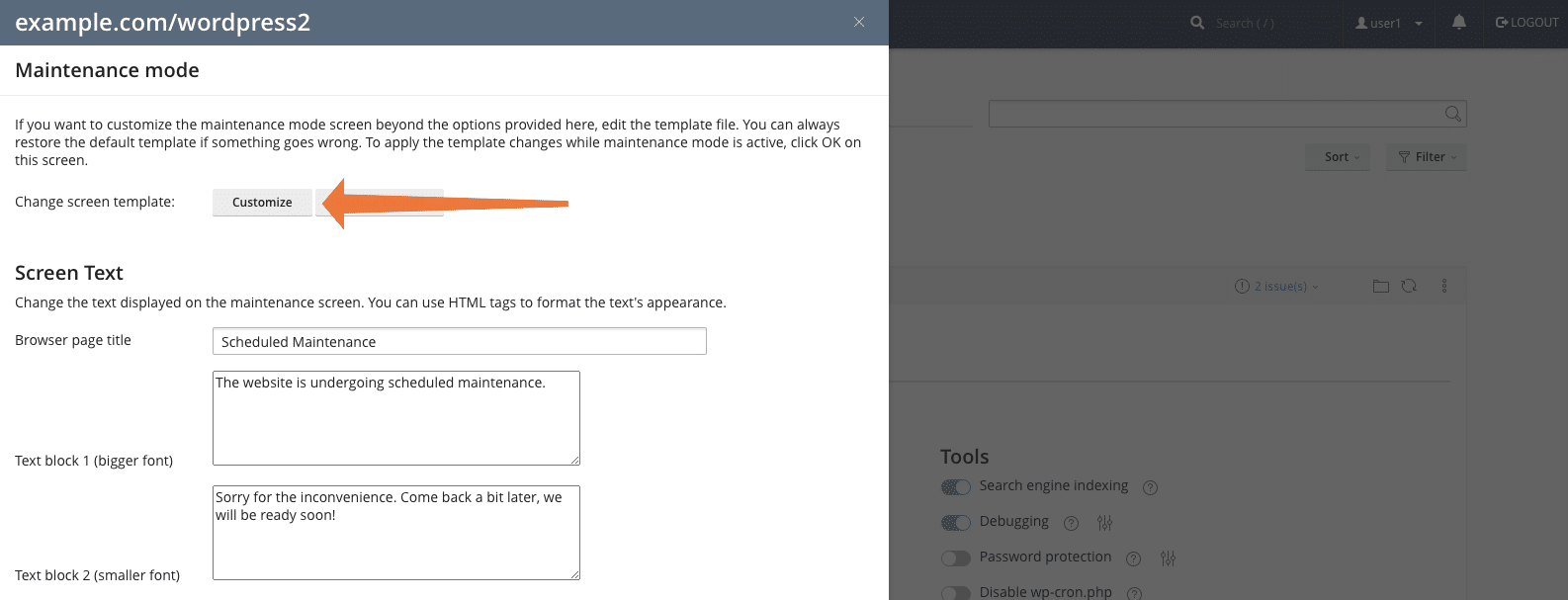This screenshot has height=600, width=1568.
Task: Close the maintenance mode dialog
Action: pos(859,22)
